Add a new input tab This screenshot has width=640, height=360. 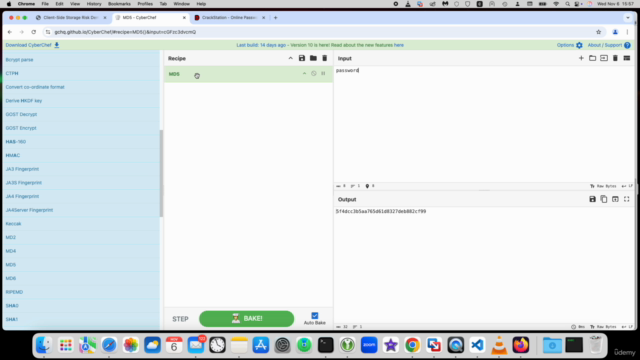581,58
